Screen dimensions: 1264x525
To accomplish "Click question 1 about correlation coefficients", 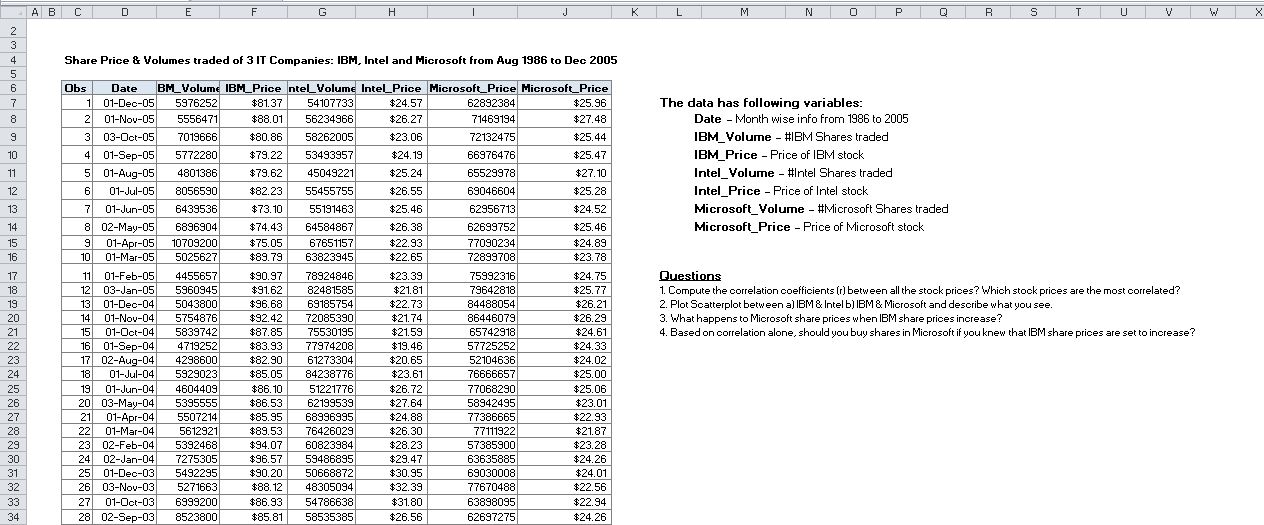I will coord(920,290).
